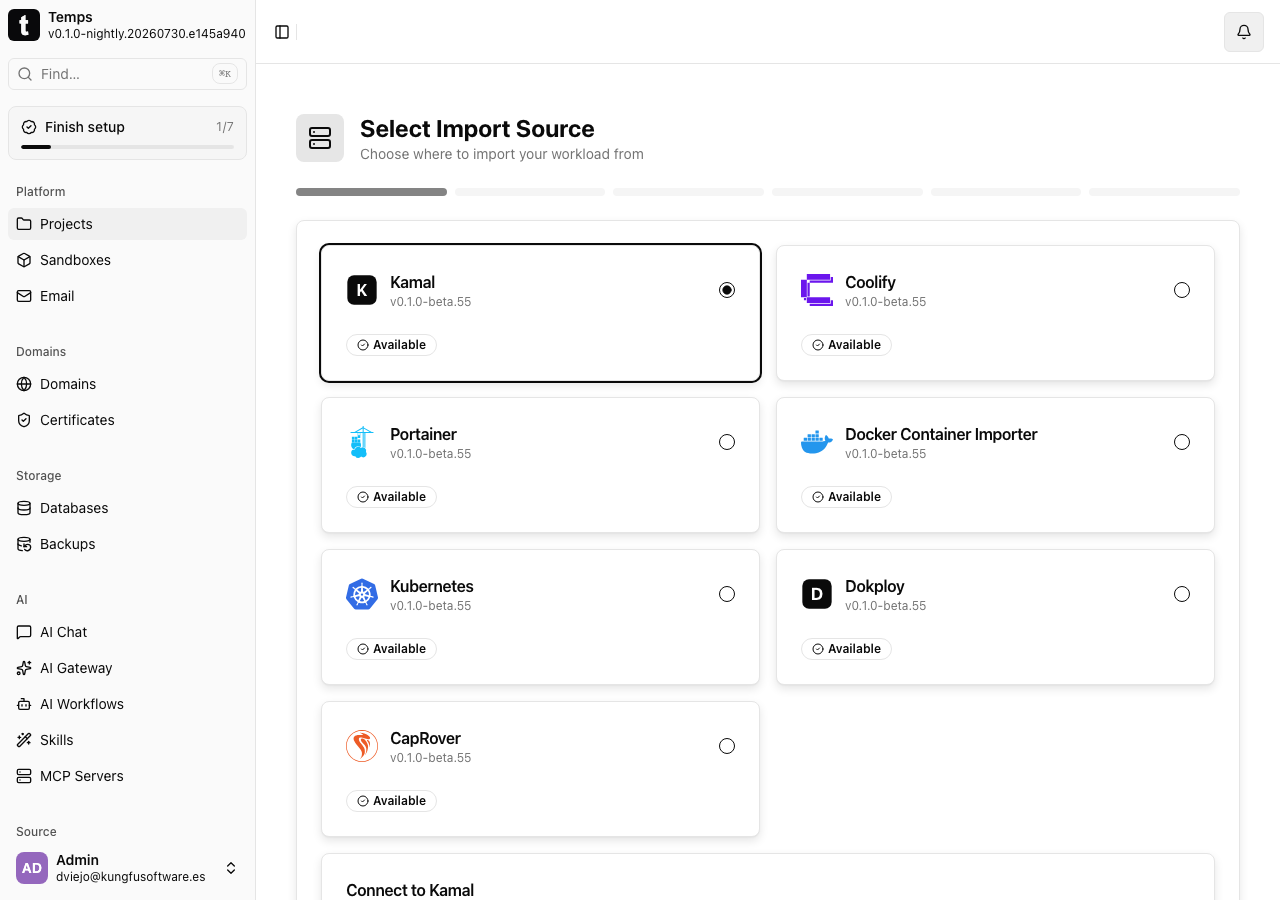Open the Finish setup checklist
This screenshot has height=900, width=1280.
[127, 133]
